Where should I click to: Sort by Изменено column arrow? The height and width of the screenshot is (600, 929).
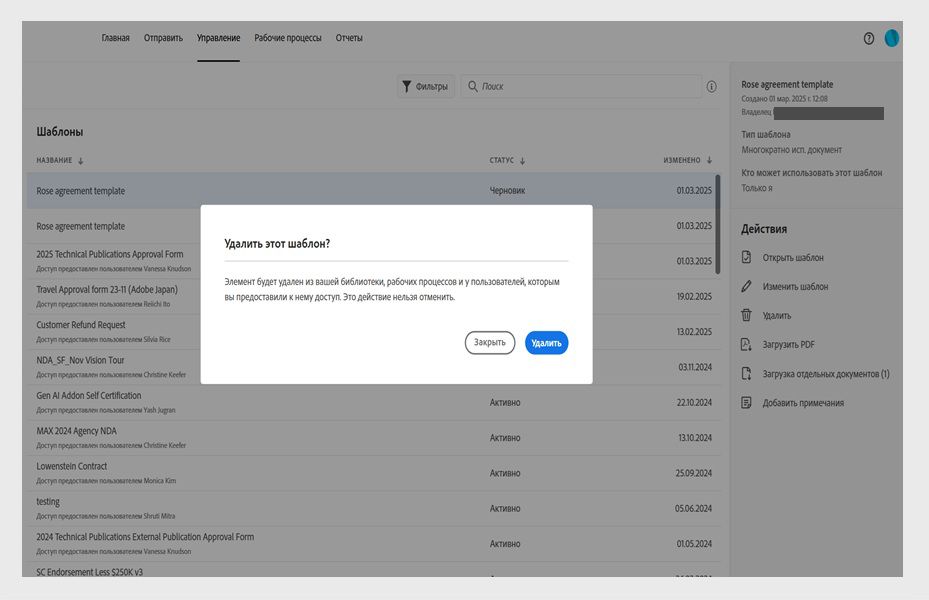coord(709,161)
